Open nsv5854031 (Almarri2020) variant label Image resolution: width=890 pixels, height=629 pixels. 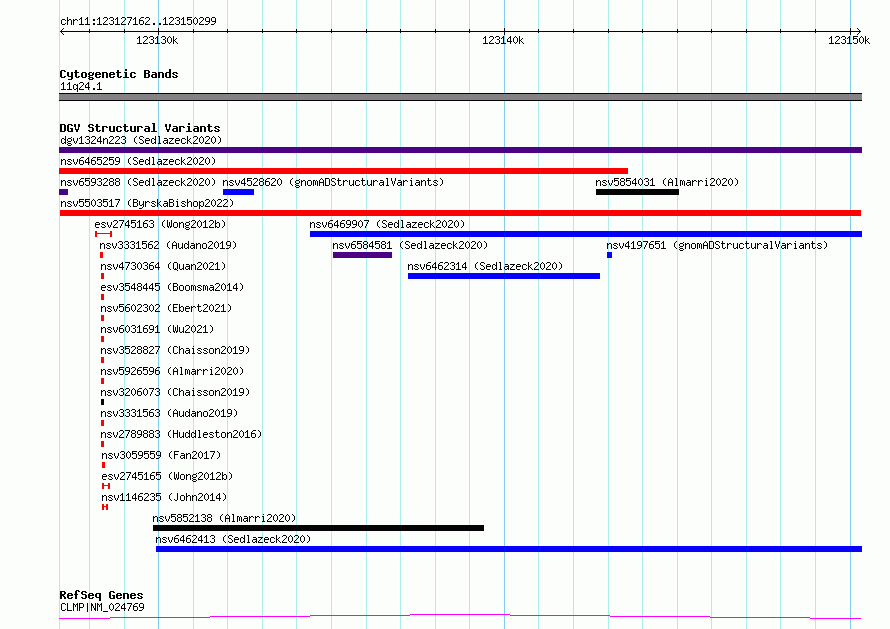click(667, 182)
